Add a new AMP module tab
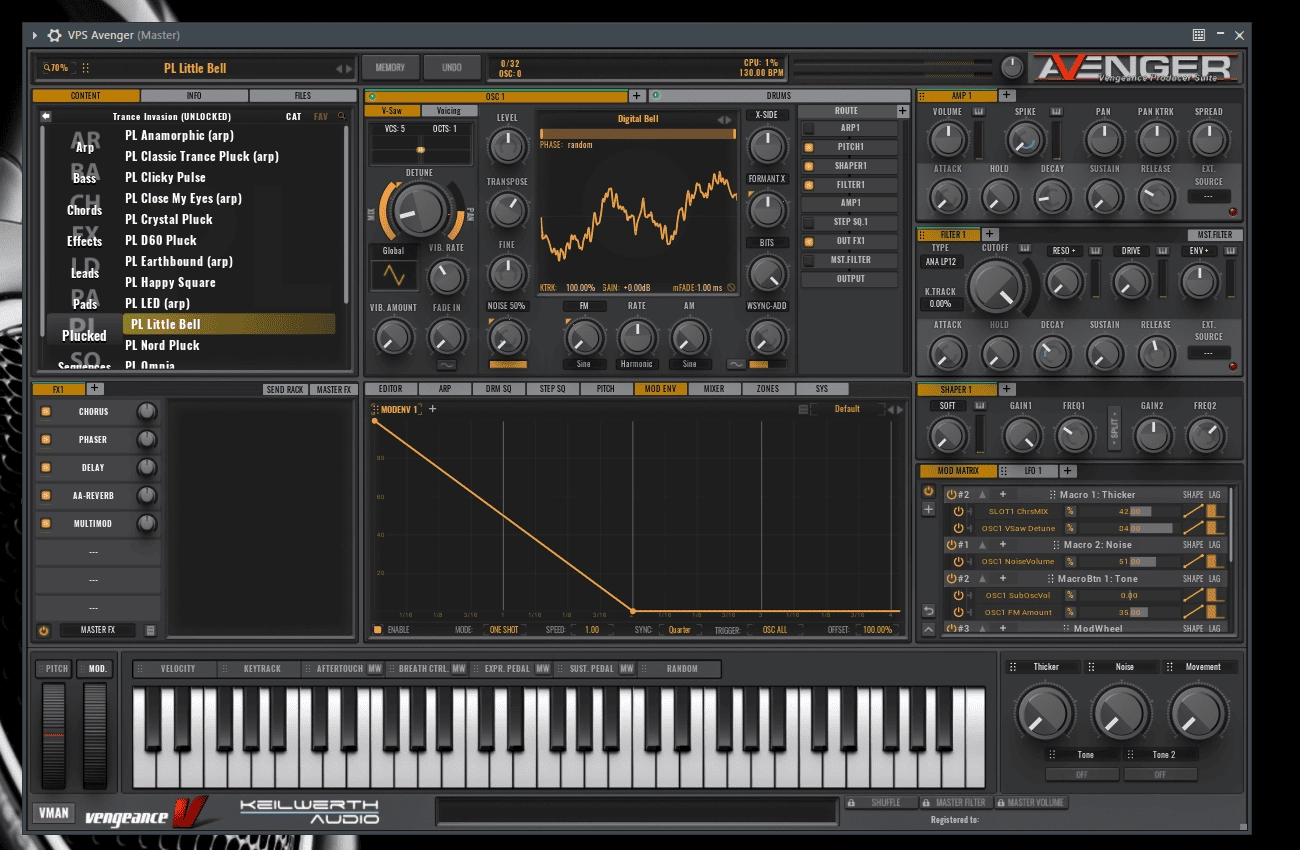 (x=1006, y=96)
